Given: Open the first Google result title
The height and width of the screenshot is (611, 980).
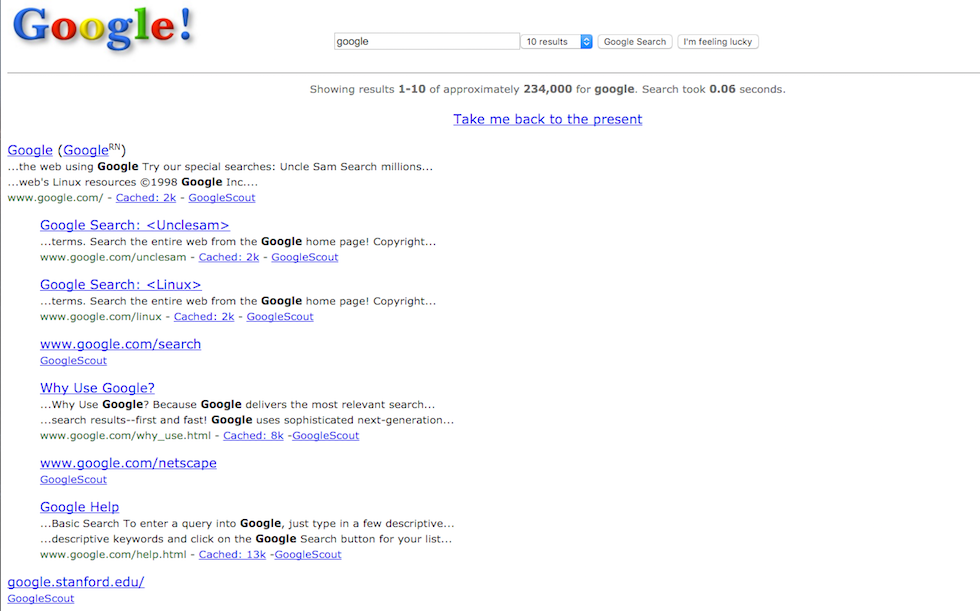Looking at the screenshot, I should (30, 150).
